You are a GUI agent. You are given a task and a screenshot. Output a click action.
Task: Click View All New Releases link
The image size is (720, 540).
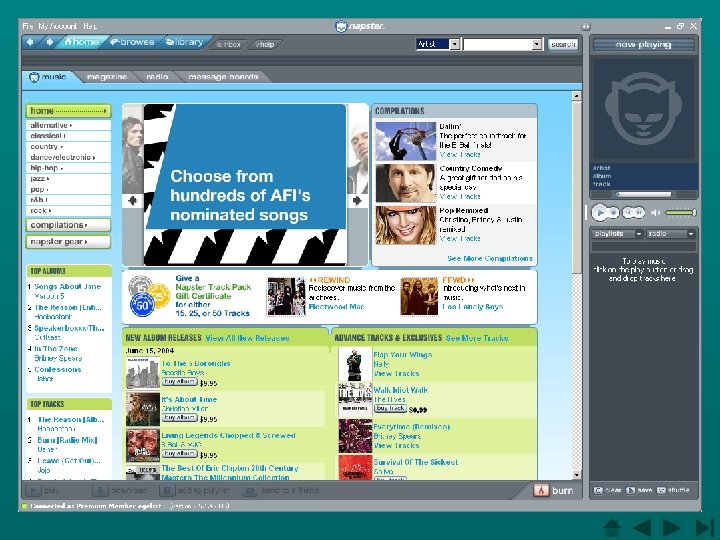point(247,338)
